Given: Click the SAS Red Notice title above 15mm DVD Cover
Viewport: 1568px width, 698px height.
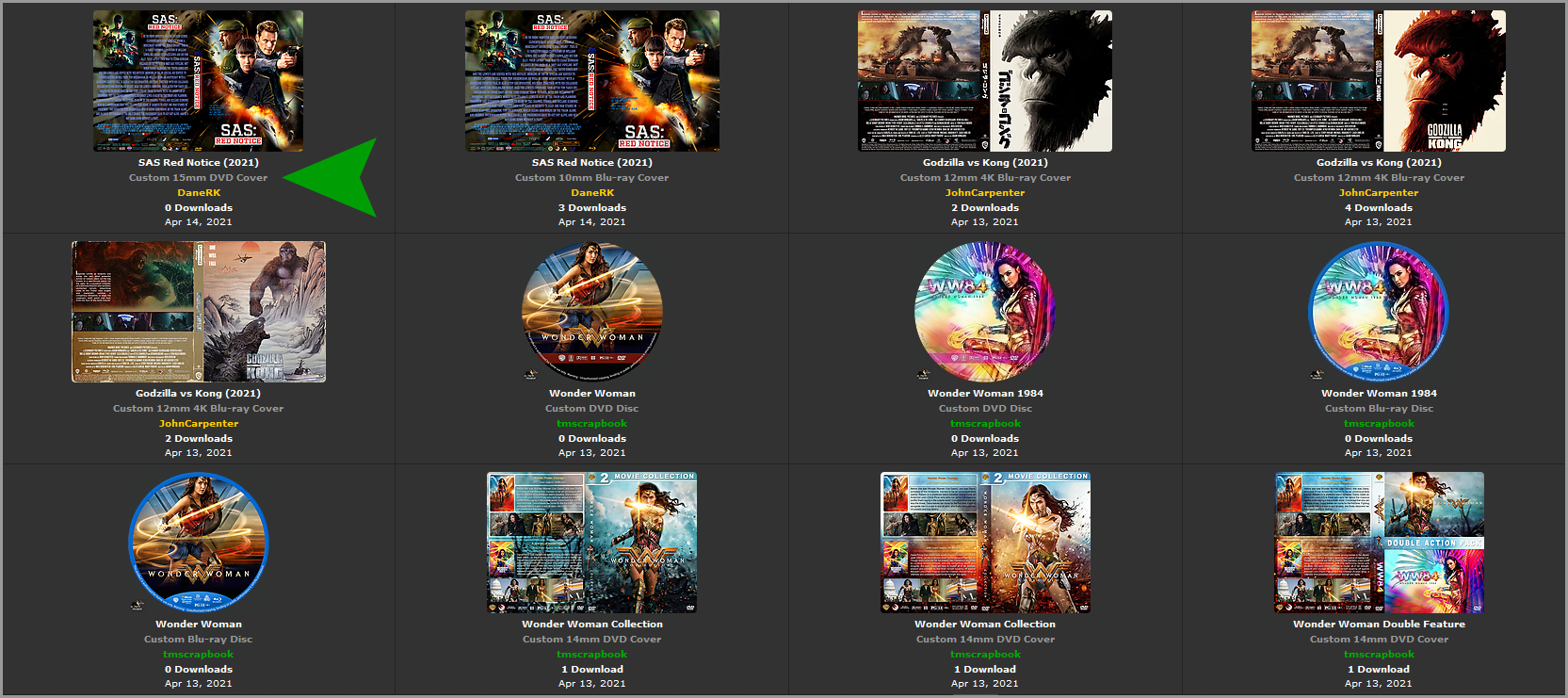Looking at the screenshot, I should [198, 162].
